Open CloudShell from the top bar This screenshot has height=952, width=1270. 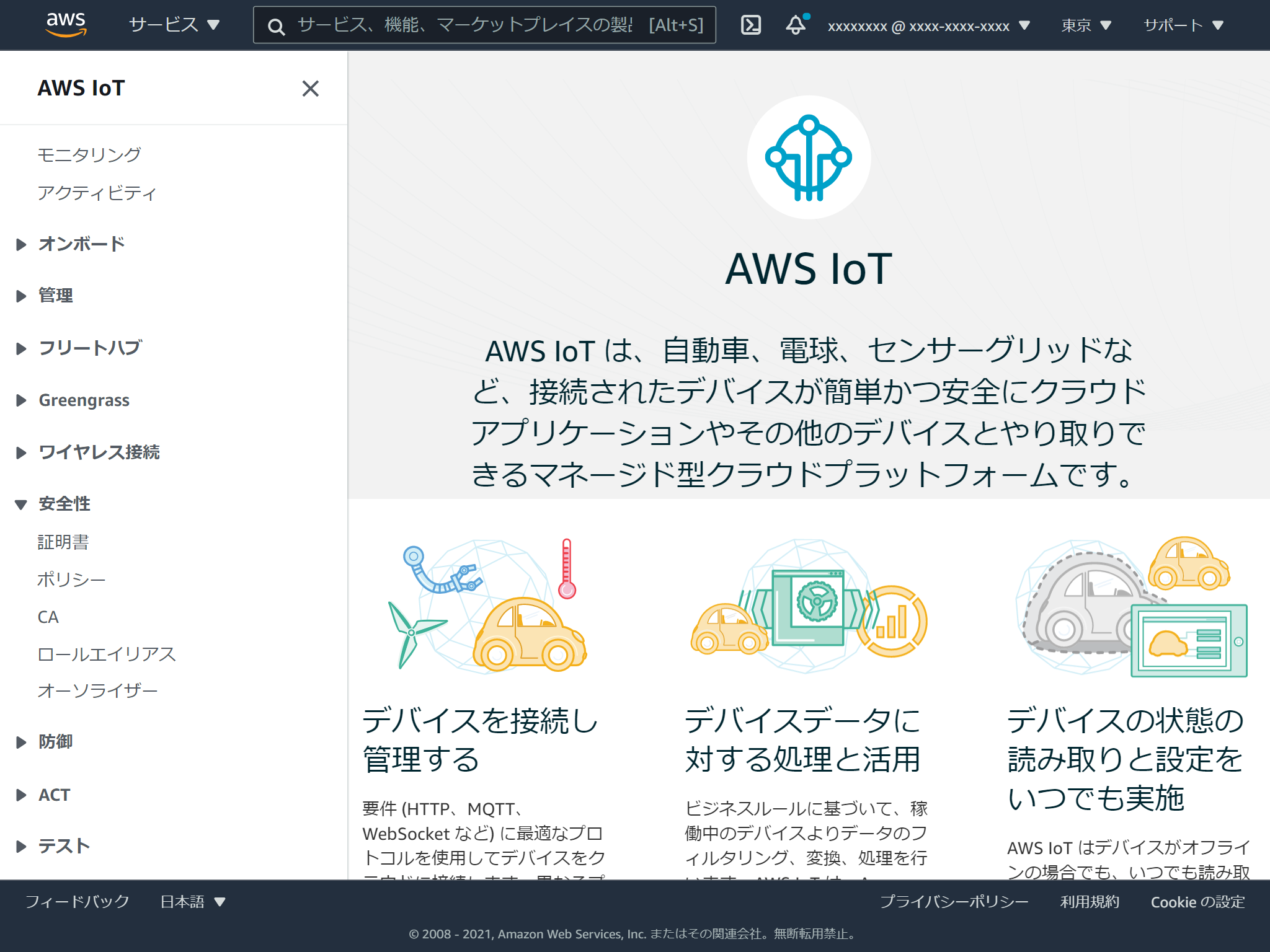pyautogui.click(x=751, y=25)
